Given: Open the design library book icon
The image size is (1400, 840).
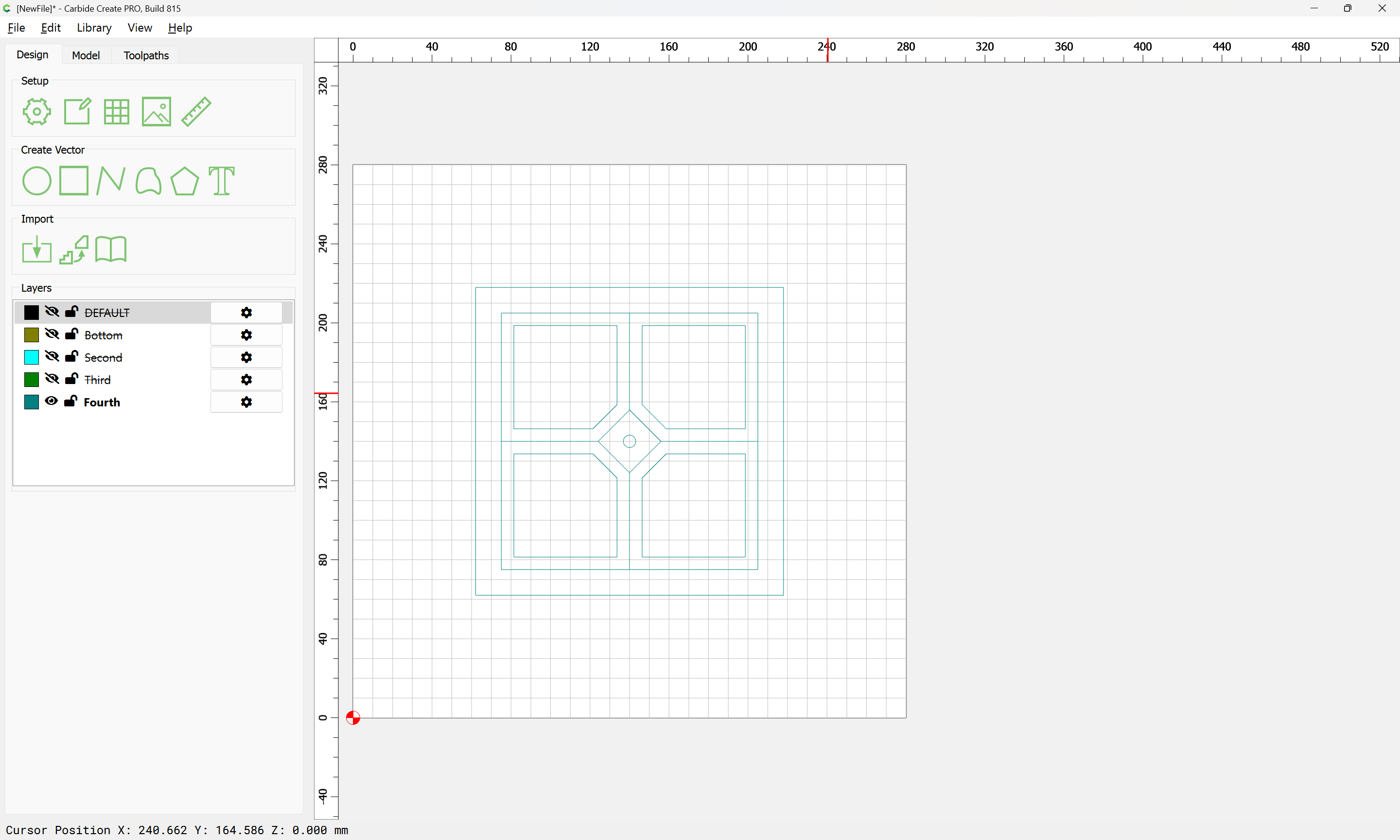Looking at the screenshot, I should [x=111, y=249].
